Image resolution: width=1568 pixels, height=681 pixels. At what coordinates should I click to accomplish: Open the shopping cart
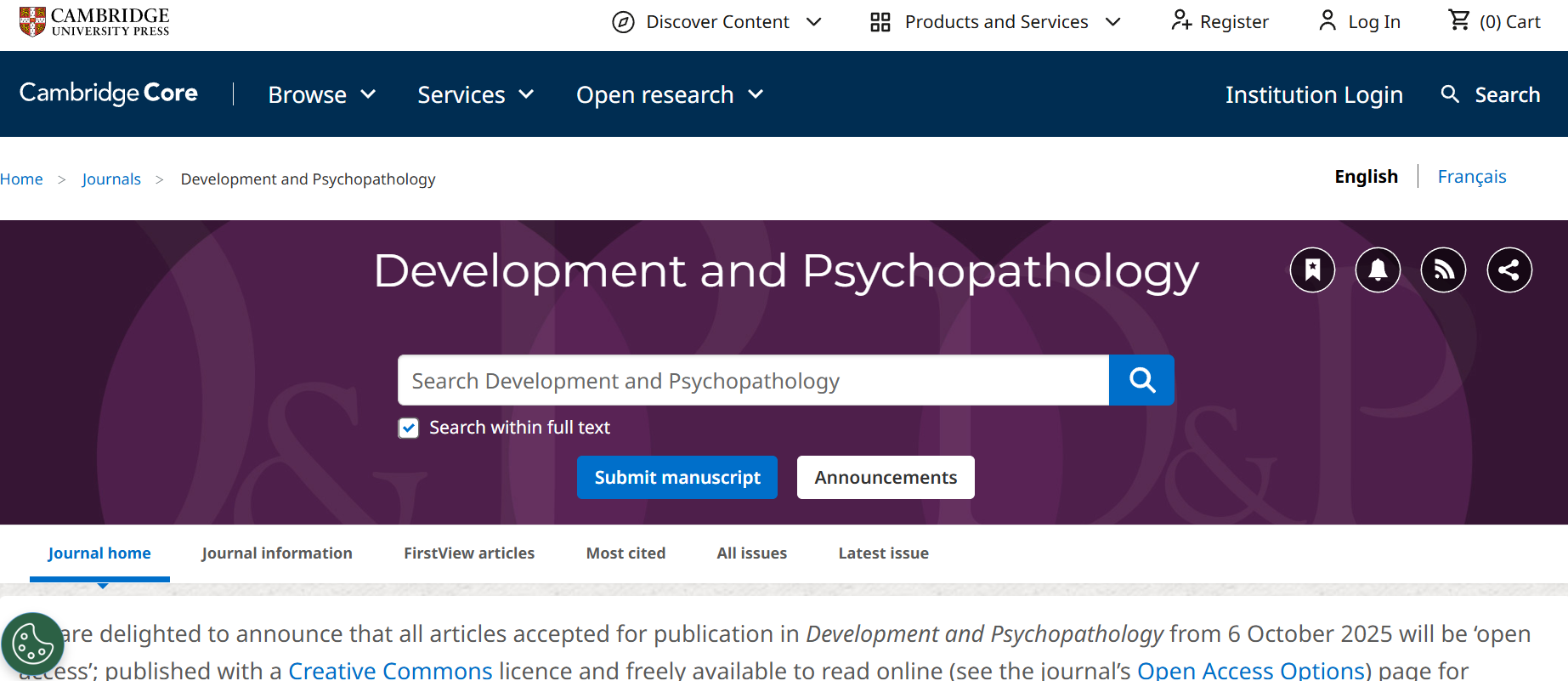(x=1493, y=21)
